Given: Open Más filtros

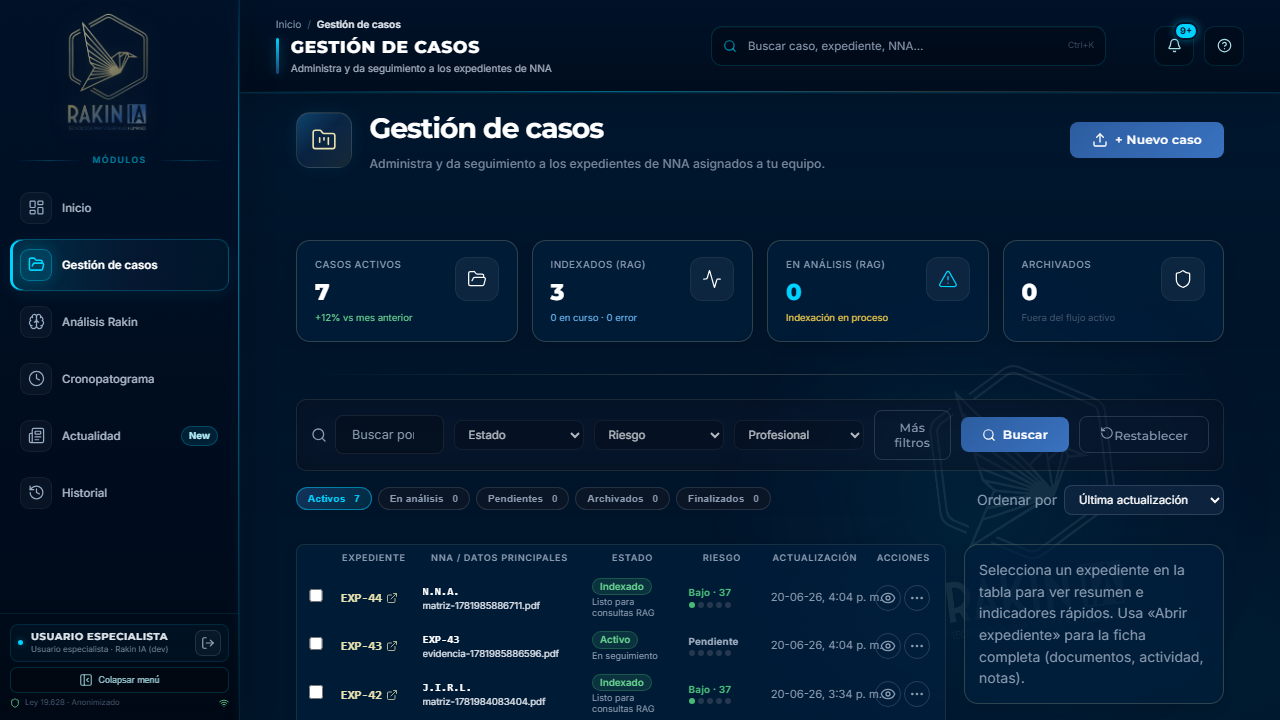Looking at the screenshot, I should 912,435.
